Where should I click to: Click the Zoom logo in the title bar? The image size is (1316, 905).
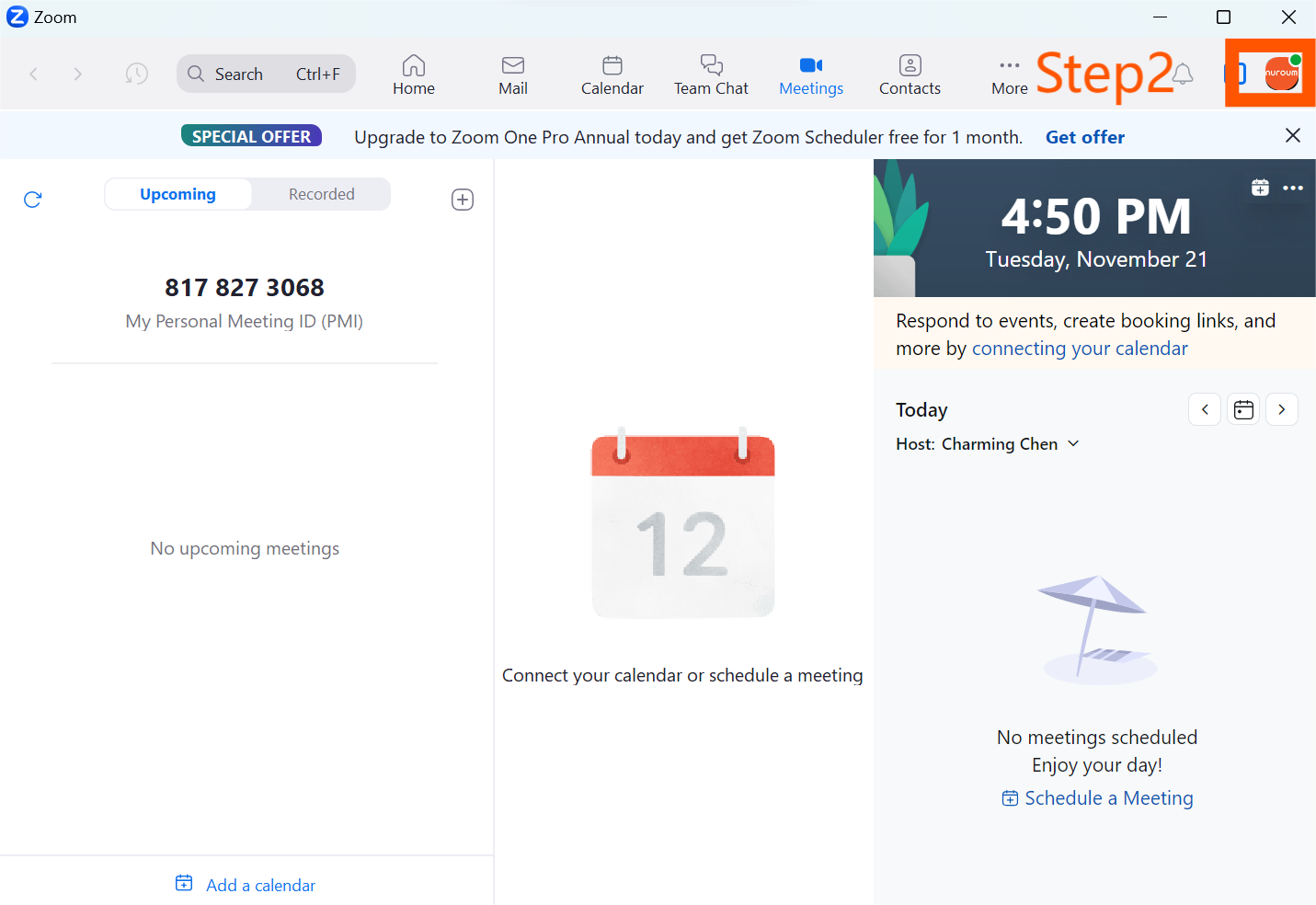tap(17, 17)
